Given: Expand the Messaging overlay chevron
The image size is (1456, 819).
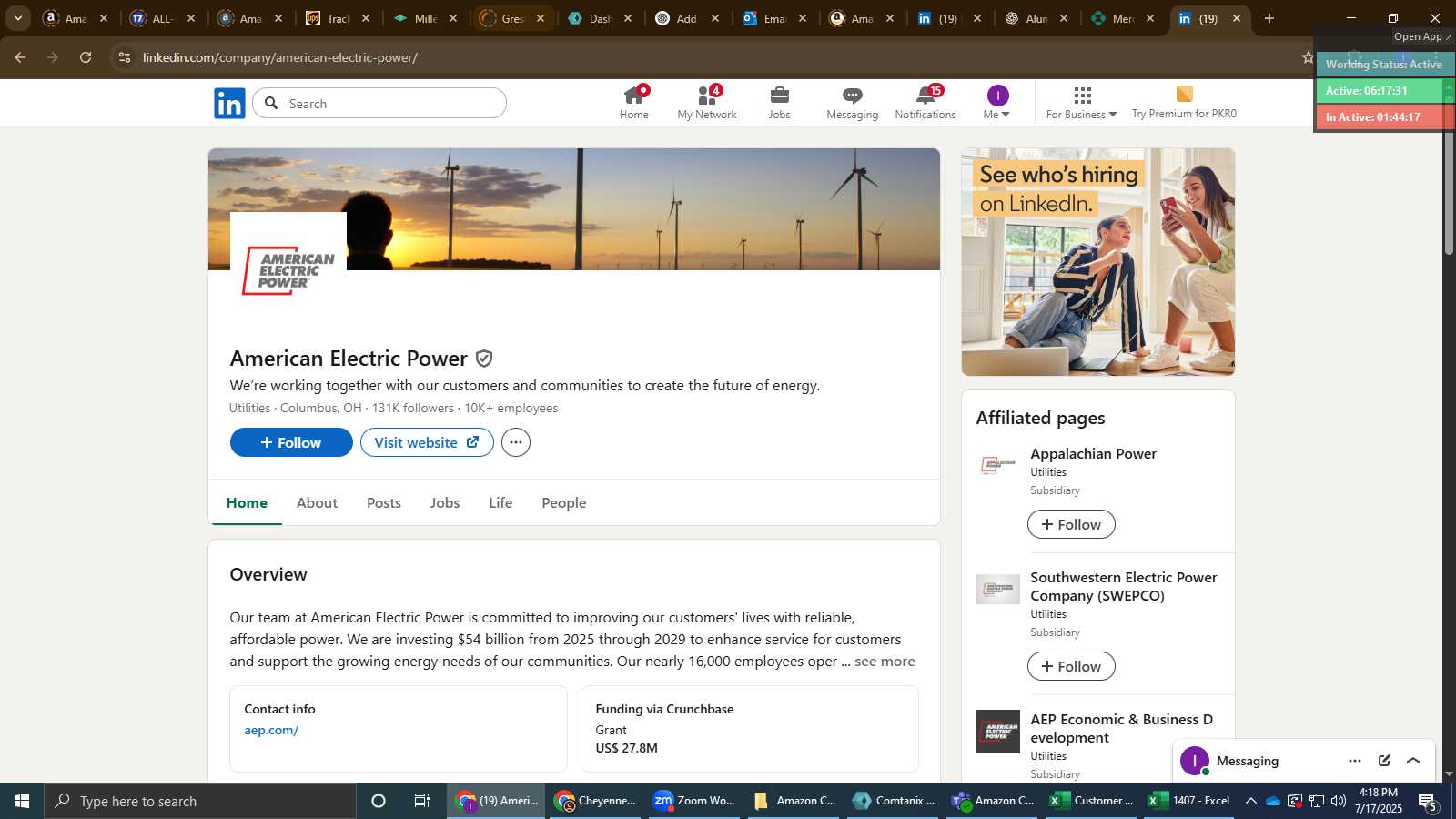Looking at the screenshot, I should pyautogui.click(x=1413, y=761).
